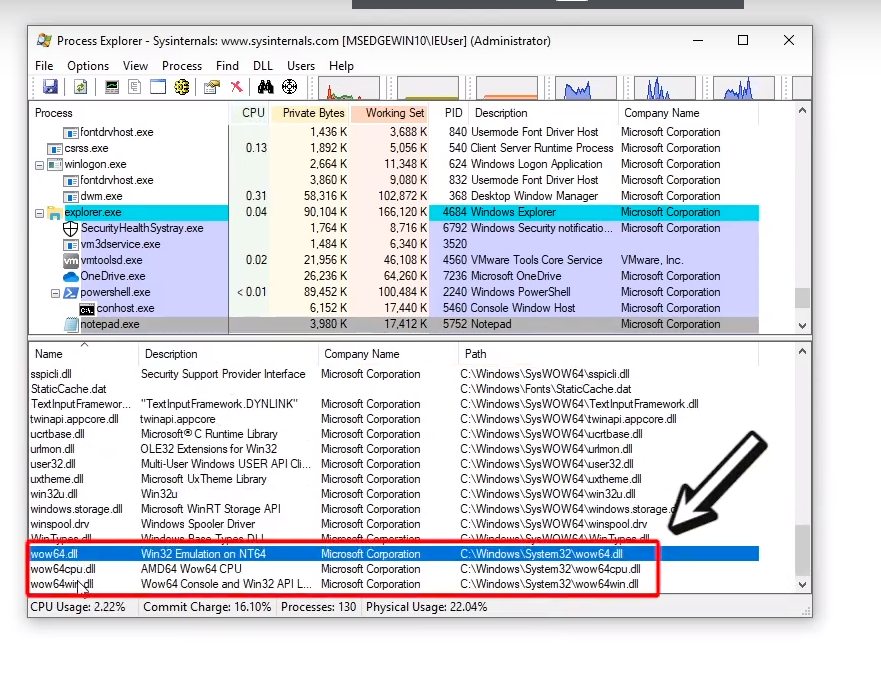Click the red Kill Process icon
Image resolution: width=881 pixels, height=676 pixels.
pos(237,87)
